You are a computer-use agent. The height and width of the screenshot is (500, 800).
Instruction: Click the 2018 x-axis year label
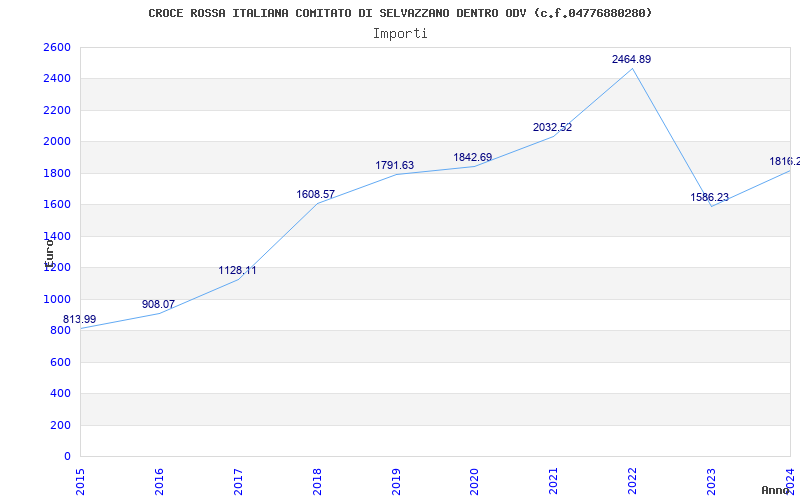(x=316, y=482)
